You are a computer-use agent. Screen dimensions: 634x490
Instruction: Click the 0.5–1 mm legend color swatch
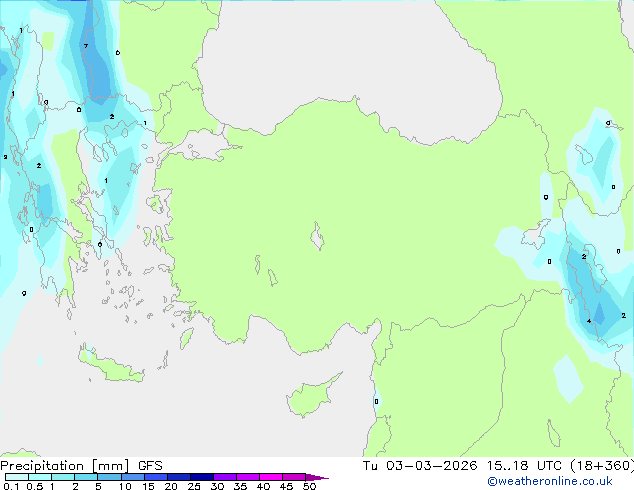click(x=40, y=477)
